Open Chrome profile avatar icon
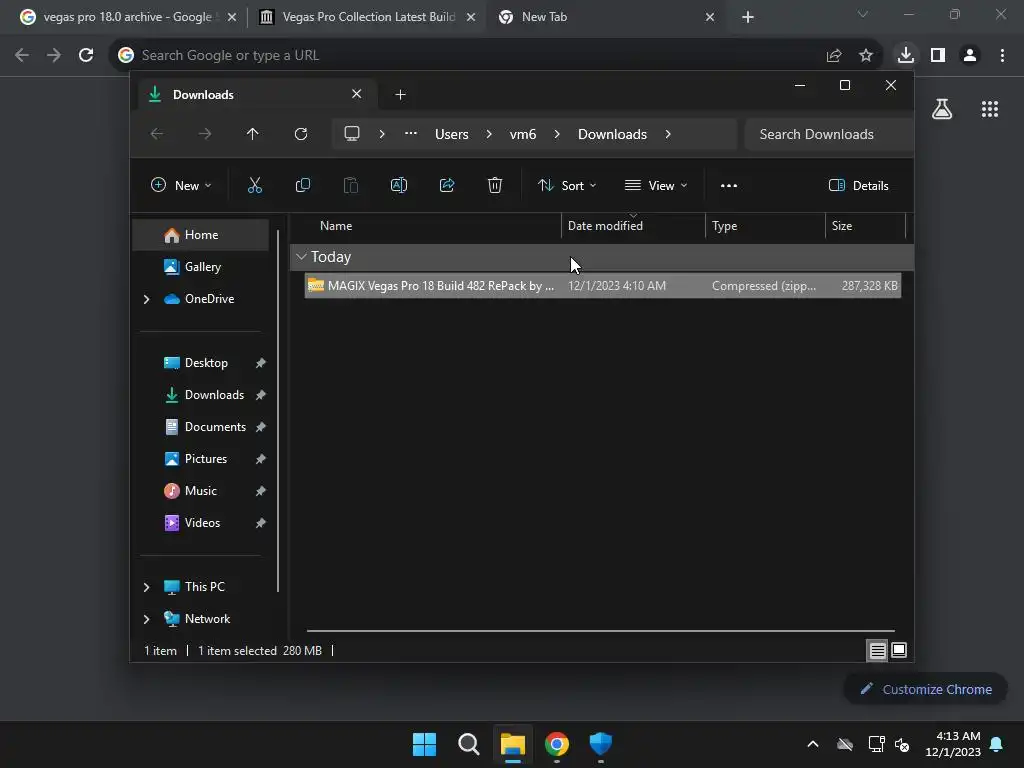Screen dimensions: 1024x768 pyautogui.click(x=970, y=55)
